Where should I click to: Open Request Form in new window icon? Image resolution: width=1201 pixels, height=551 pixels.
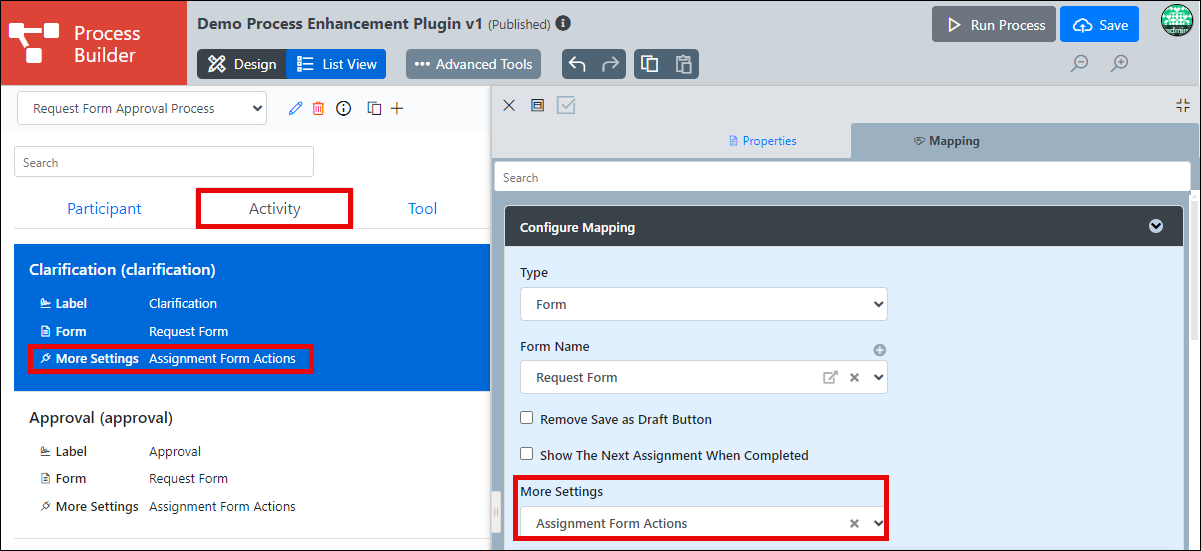coord(830,377)
